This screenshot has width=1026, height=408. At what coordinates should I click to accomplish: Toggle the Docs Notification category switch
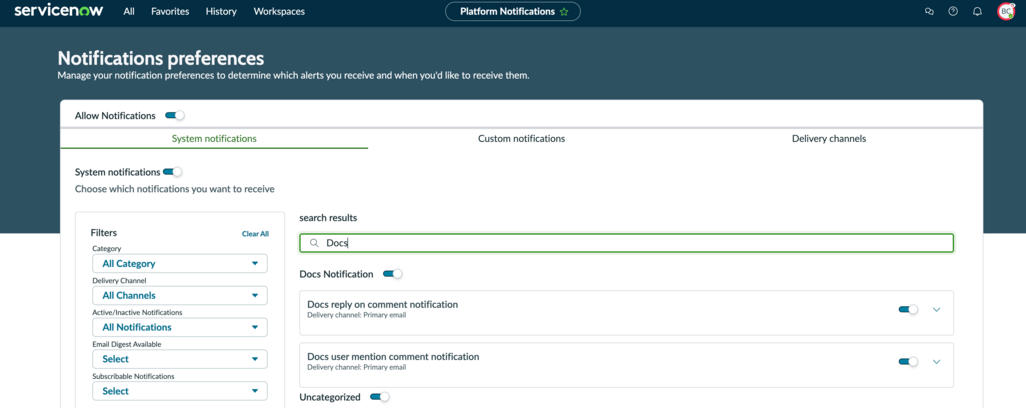tap(393, 274)
